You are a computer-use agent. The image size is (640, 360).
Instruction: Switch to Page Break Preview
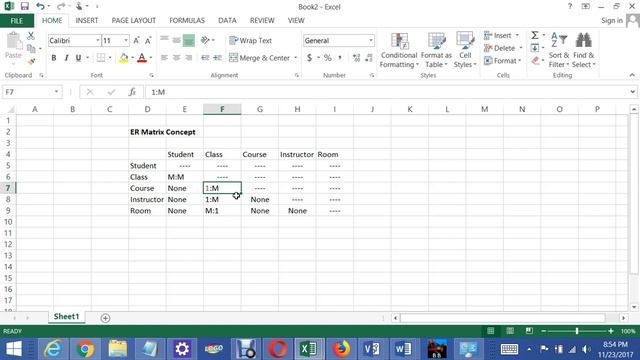(x=529, y=331)
